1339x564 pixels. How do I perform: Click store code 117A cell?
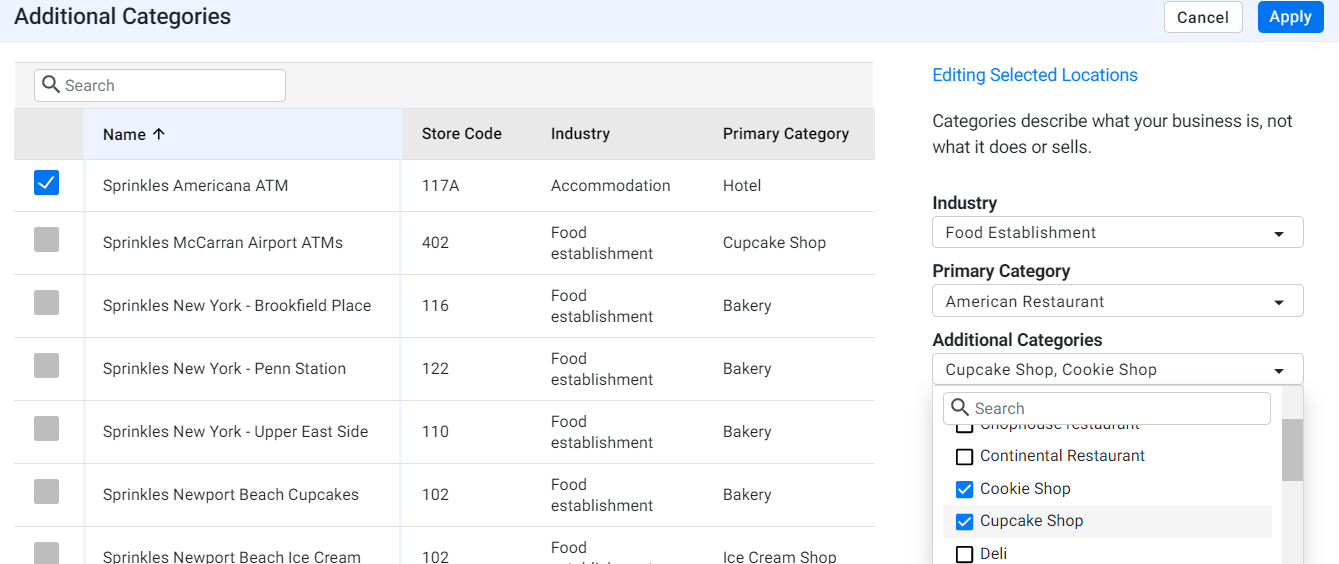(441, 186)
